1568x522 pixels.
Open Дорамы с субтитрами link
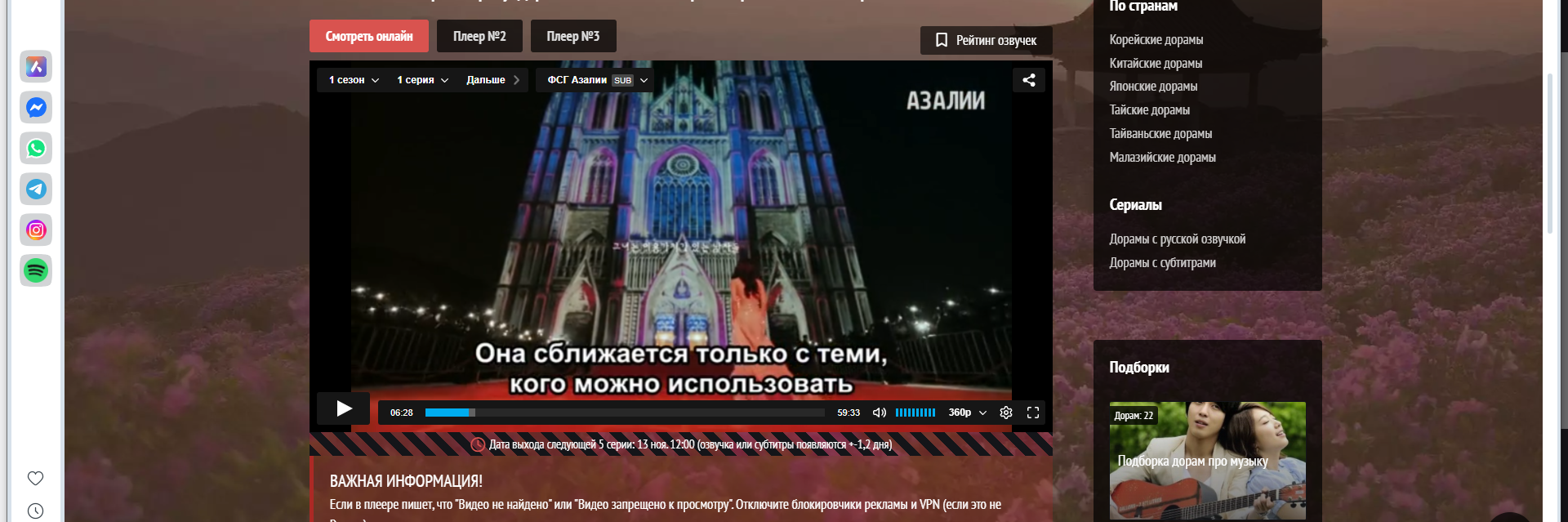(1162, 262)
